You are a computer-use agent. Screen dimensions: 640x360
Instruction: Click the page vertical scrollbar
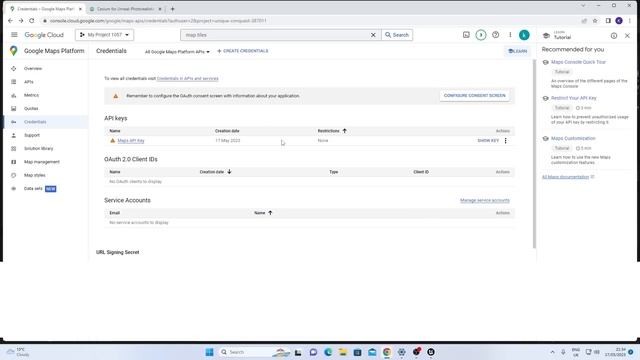534,153
